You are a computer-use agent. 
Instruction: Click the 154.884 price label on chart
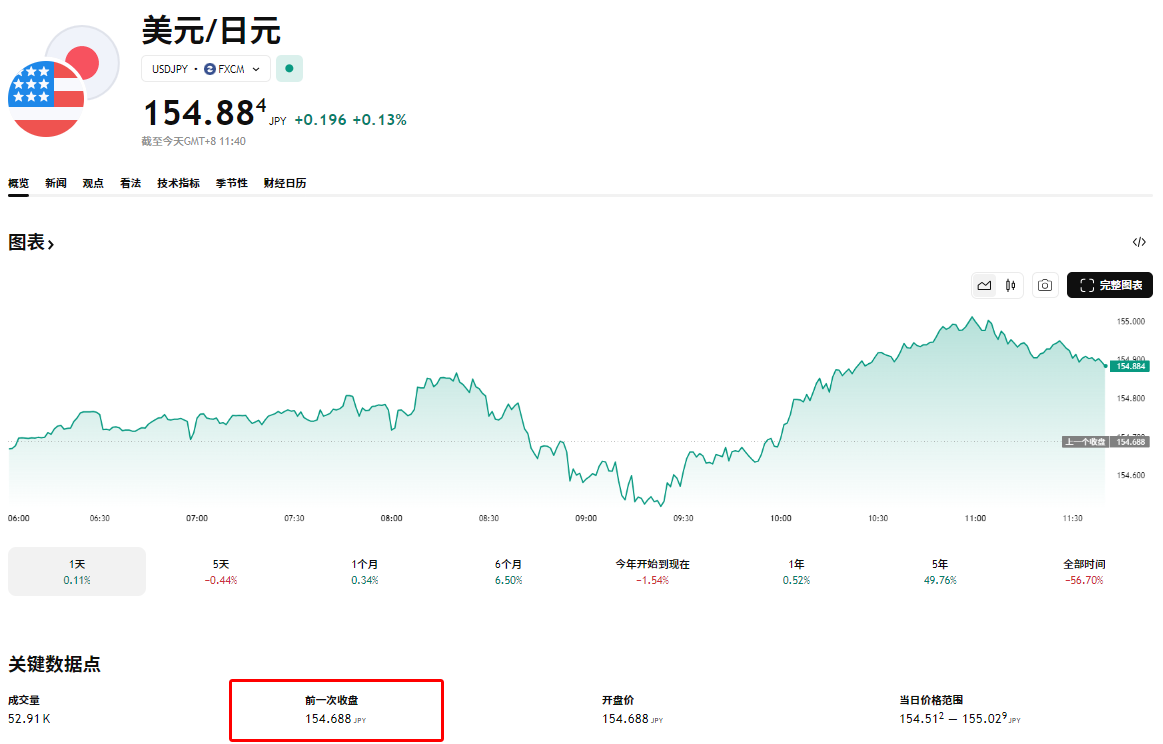pos(1131,366)
